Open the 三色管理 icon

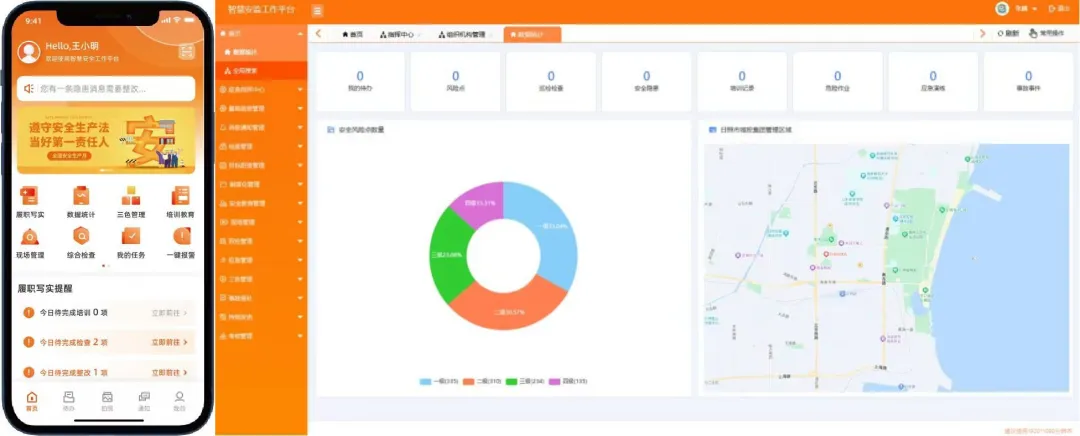[131, 197]
